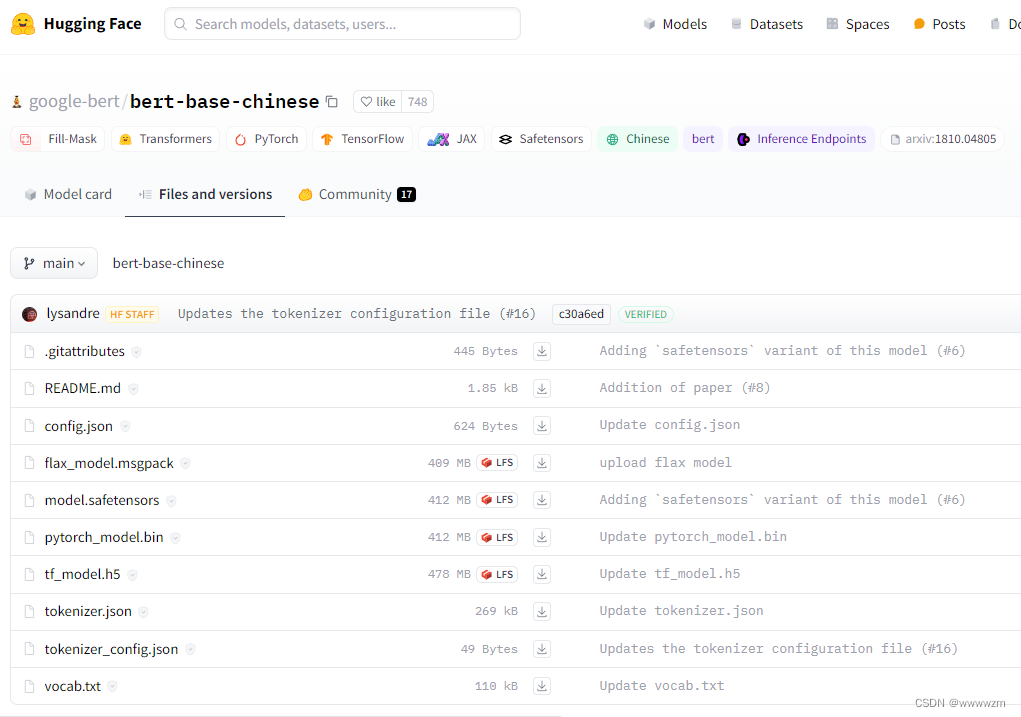The height and width of the screenshot is (717, 1021).
Task: Click the LFS badge on tf_model.h5
Action: point(498,574)
